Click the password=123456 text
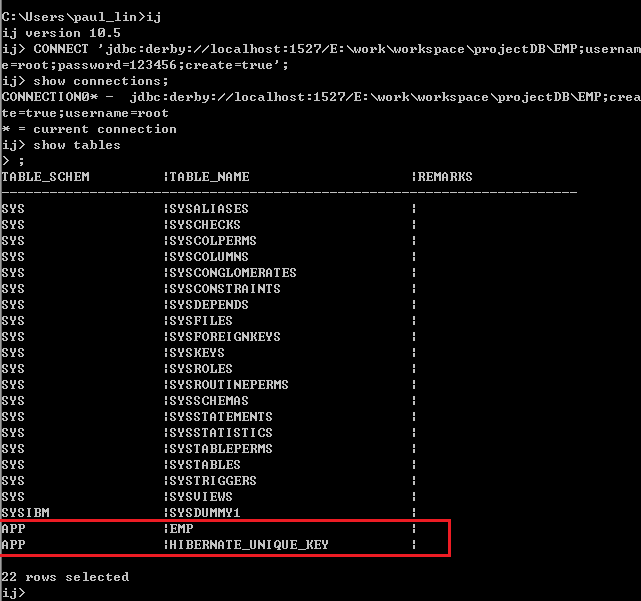 pos(117,65)
